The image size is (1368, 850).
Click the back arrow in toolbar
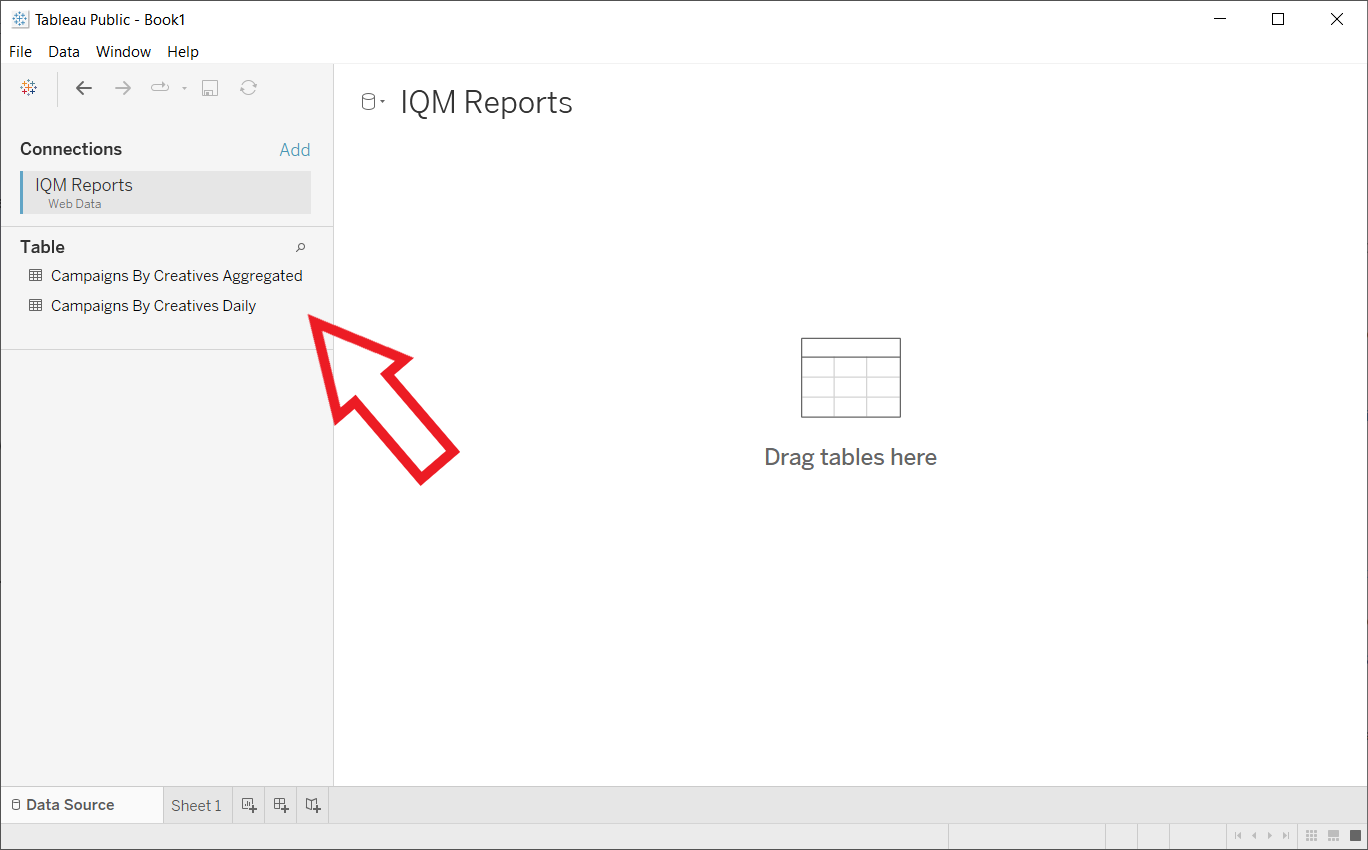tap(84, 88)
